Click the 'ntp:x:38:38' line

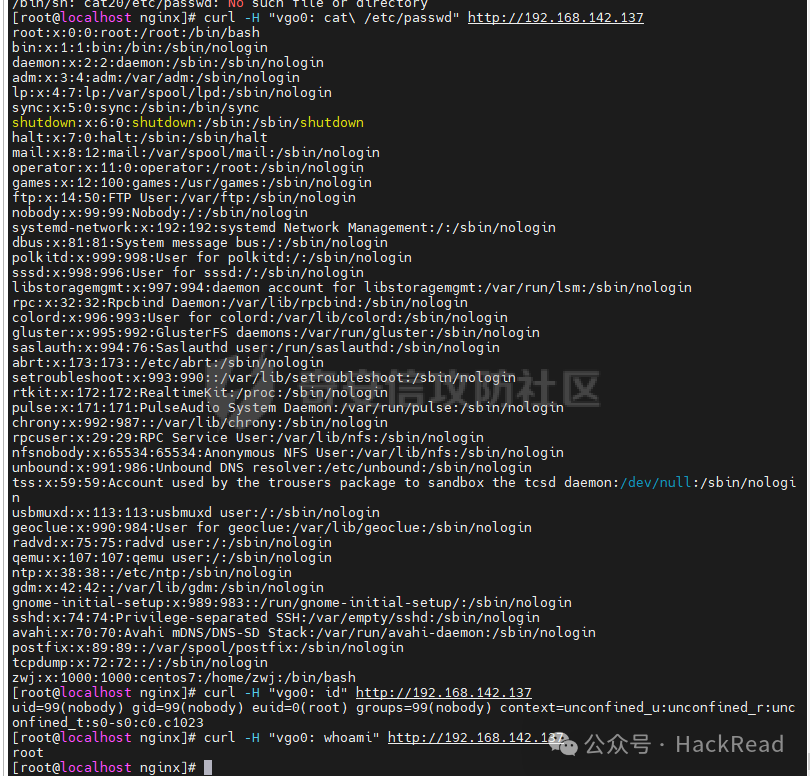[152, 572]
